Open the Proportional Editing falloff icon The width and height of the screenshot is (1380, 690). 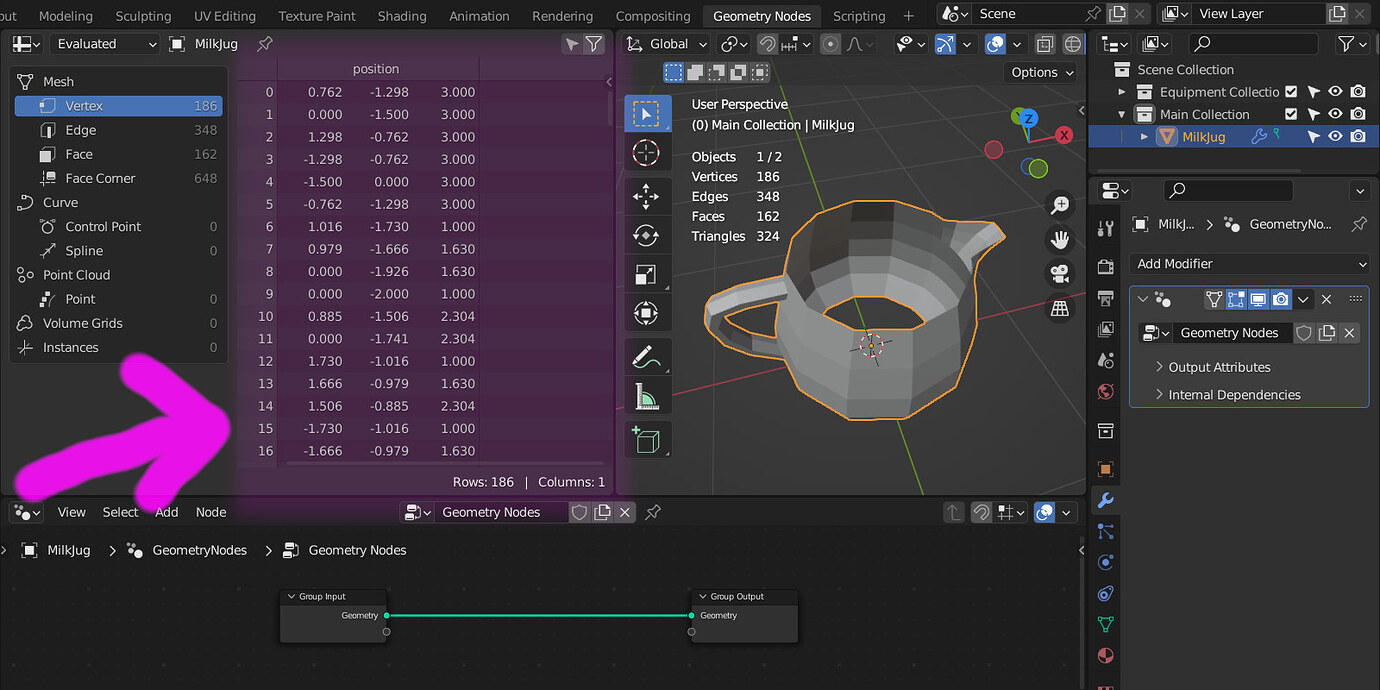coord(854,44)
